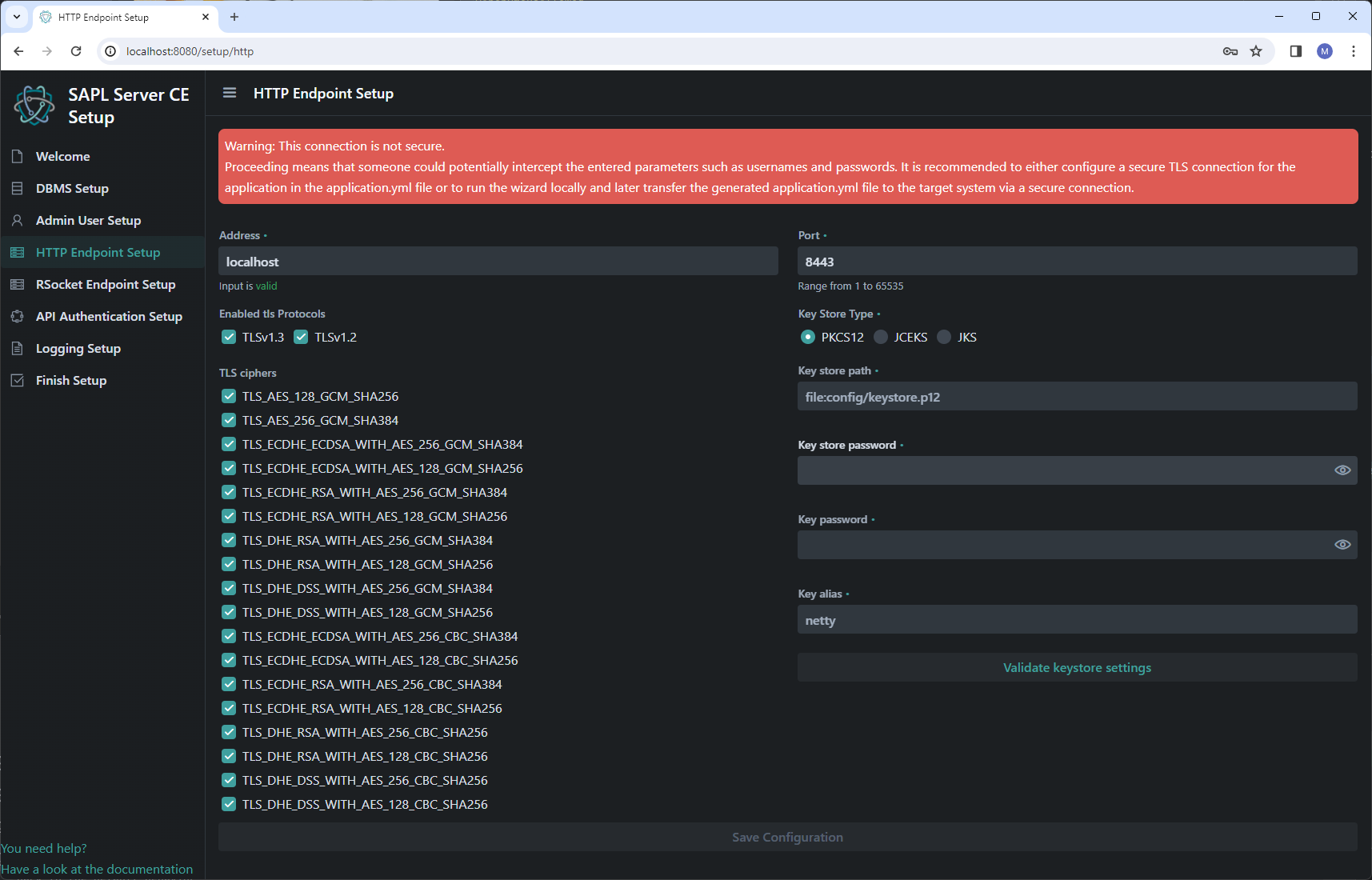Click the API Authentication Setup icon
Image resolution: width=1372 pixels, height=880 pixels.
pos(18,316)
